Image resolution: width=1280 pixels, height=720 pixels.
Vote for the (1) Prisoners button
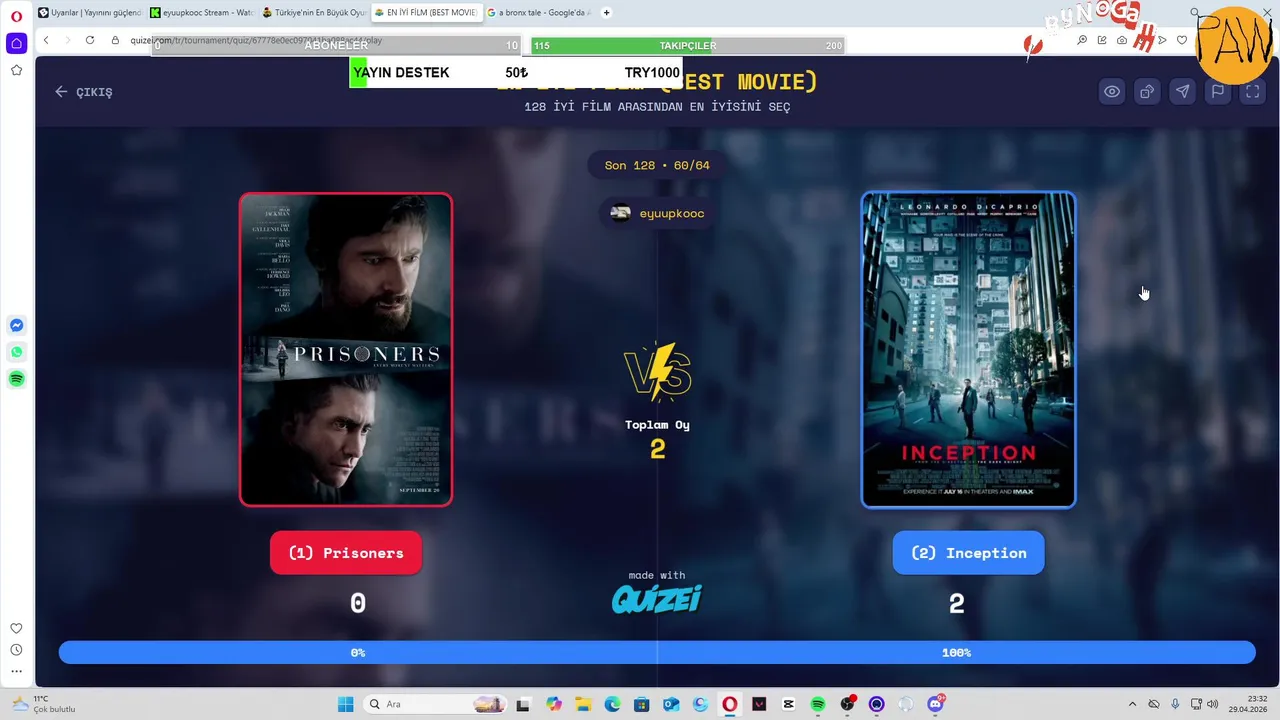tap(346, 553)
